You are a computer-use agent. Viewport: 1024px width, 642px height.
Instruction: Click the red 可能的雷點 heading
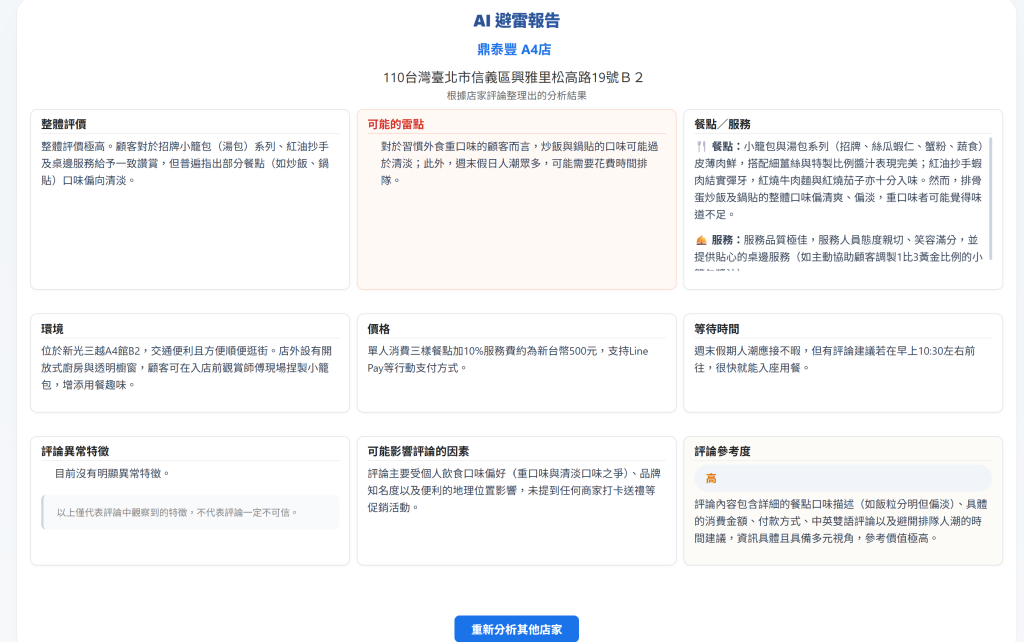pos(395,124)
